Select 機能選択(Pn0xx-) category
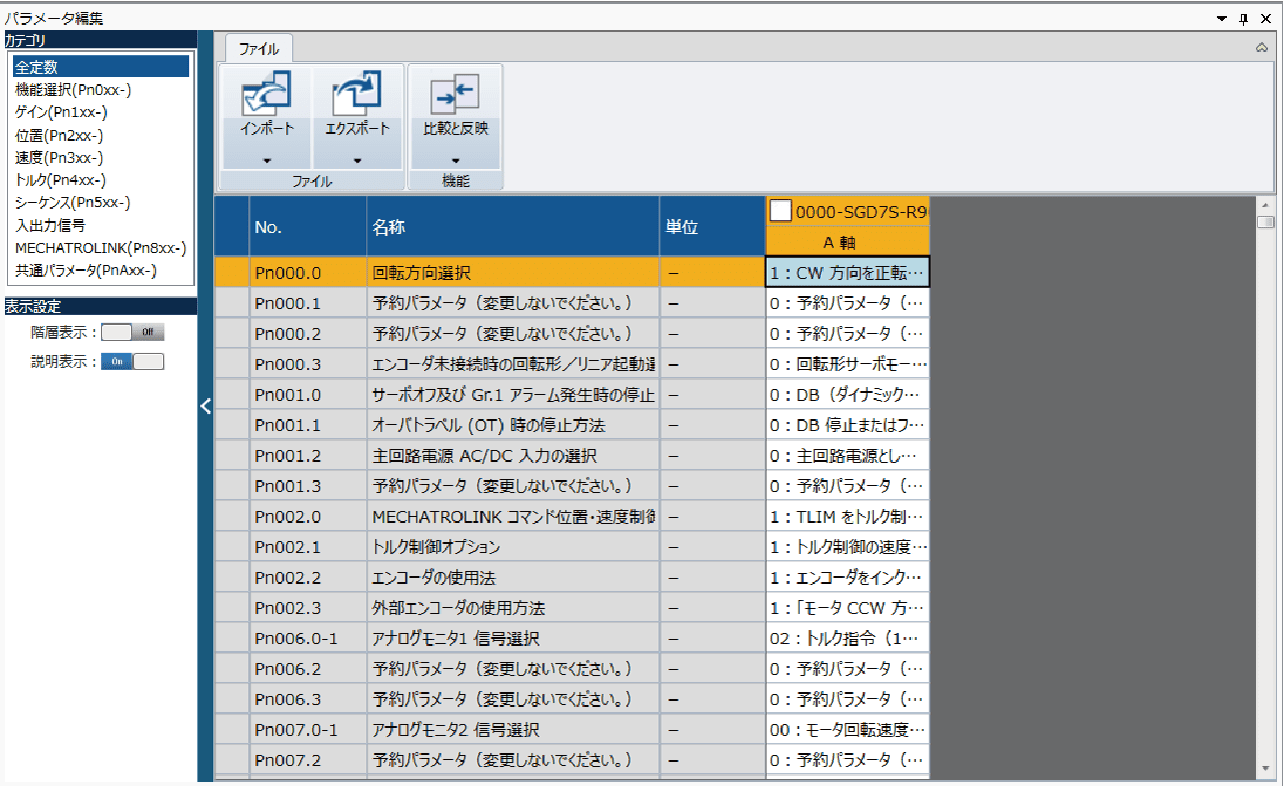Image resolution: width=1283 pixels, height=786 pixels. tap(73, 90)
